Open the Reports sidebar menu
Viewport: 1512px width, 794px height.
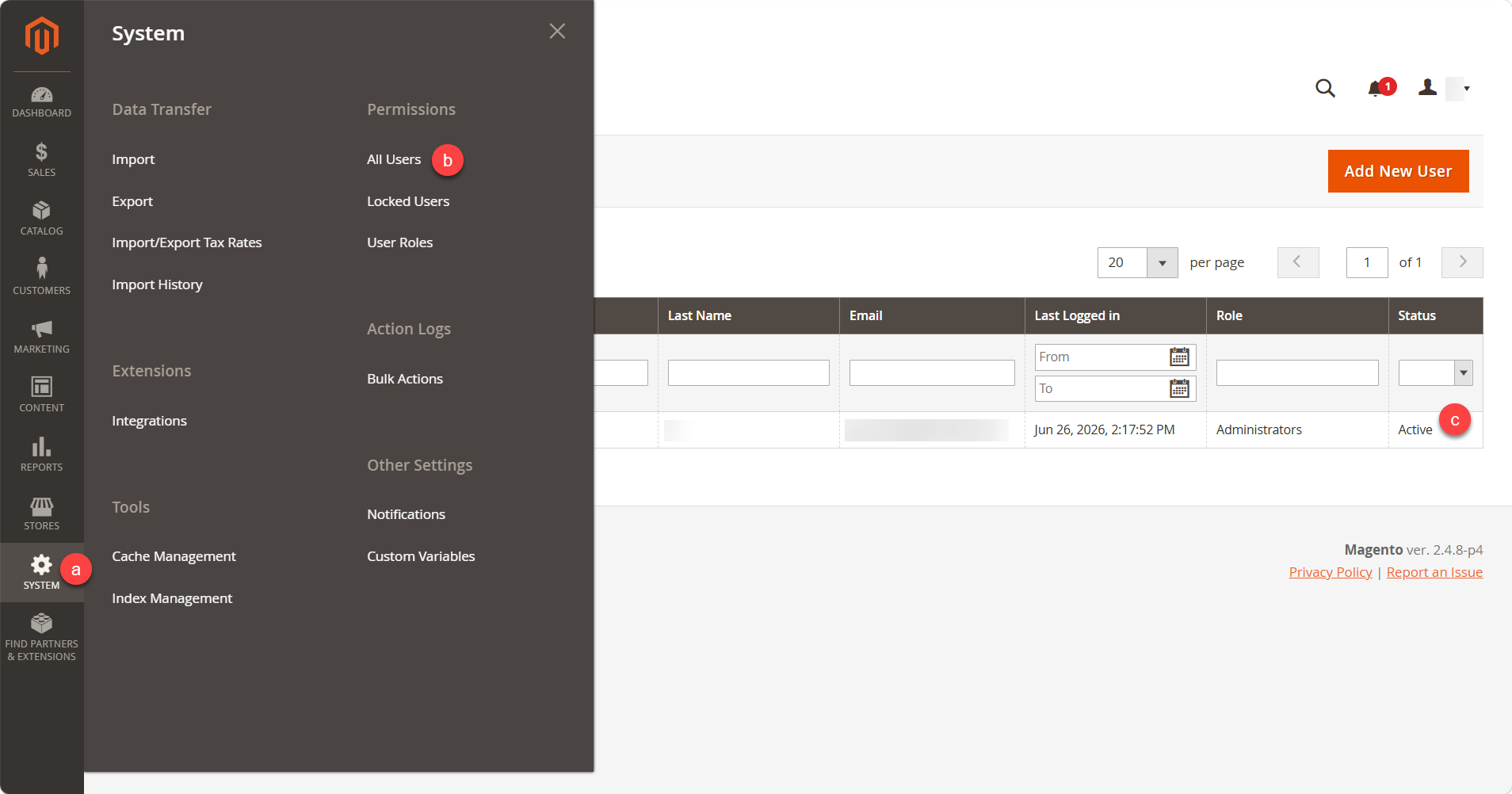(41, 454)
